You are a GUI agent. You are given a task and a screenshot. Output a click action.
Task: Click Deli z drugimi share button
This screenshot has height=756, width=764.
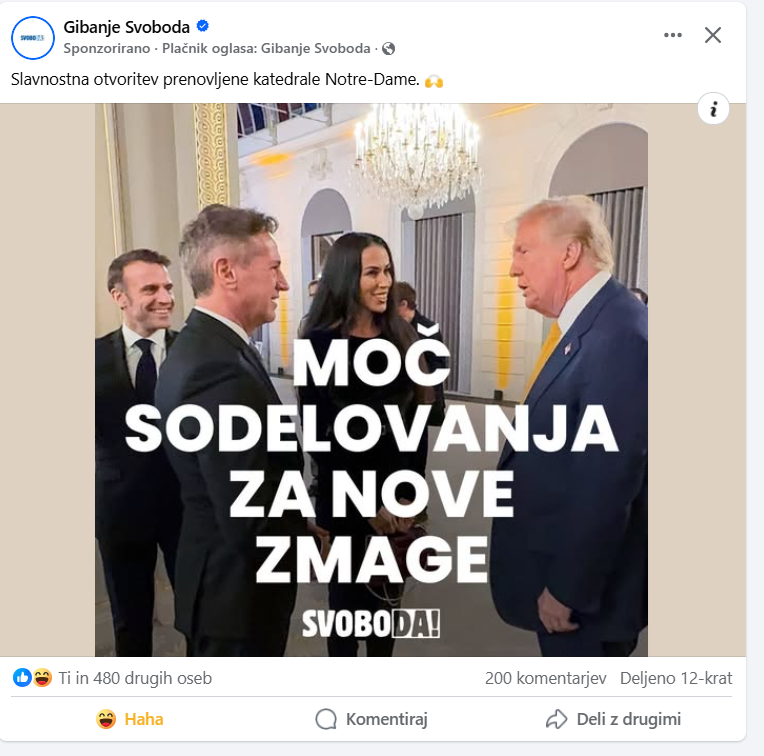(x=613, y=719)
